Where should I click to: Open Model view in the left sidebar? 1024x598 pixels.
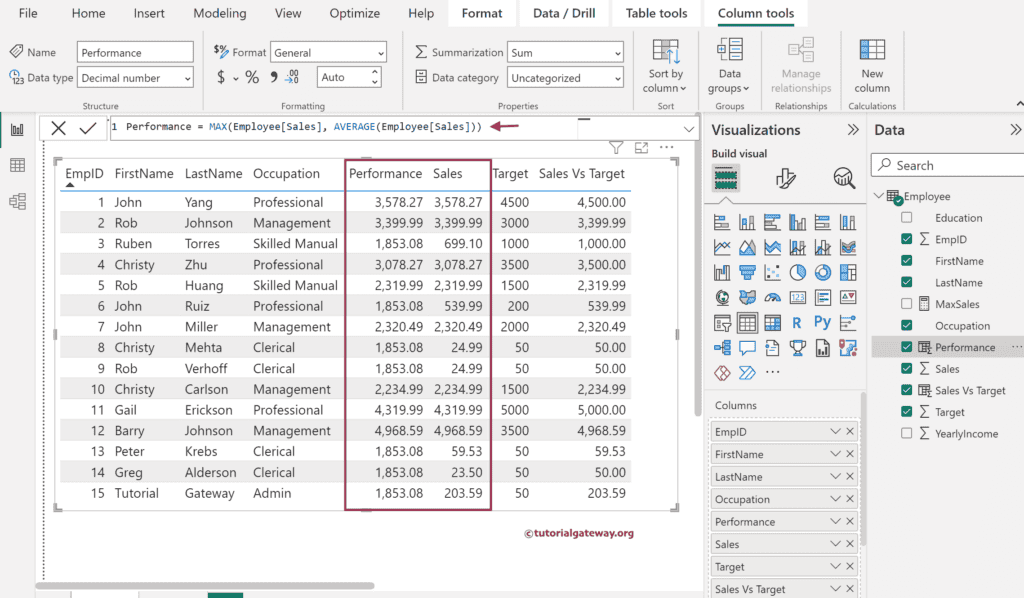(x=17, y=201)
